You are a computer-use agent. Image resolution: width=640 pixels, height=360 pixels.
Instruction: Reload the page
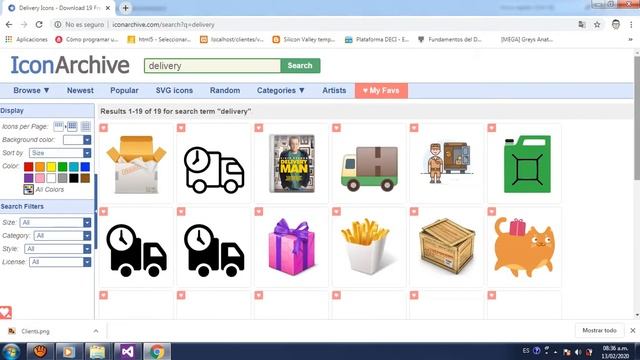(x=39, y=24)
